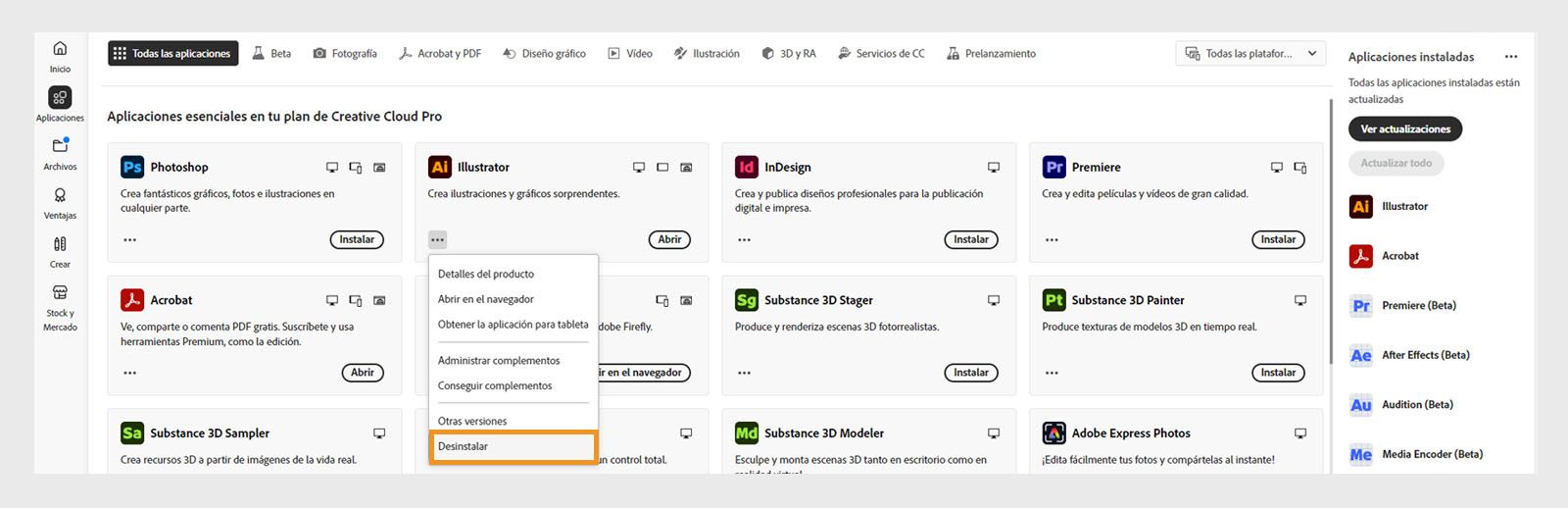1568x508 pixels.
Task: Choose Obtener la aplicación para tableta
Action: (x=513, y=325)
